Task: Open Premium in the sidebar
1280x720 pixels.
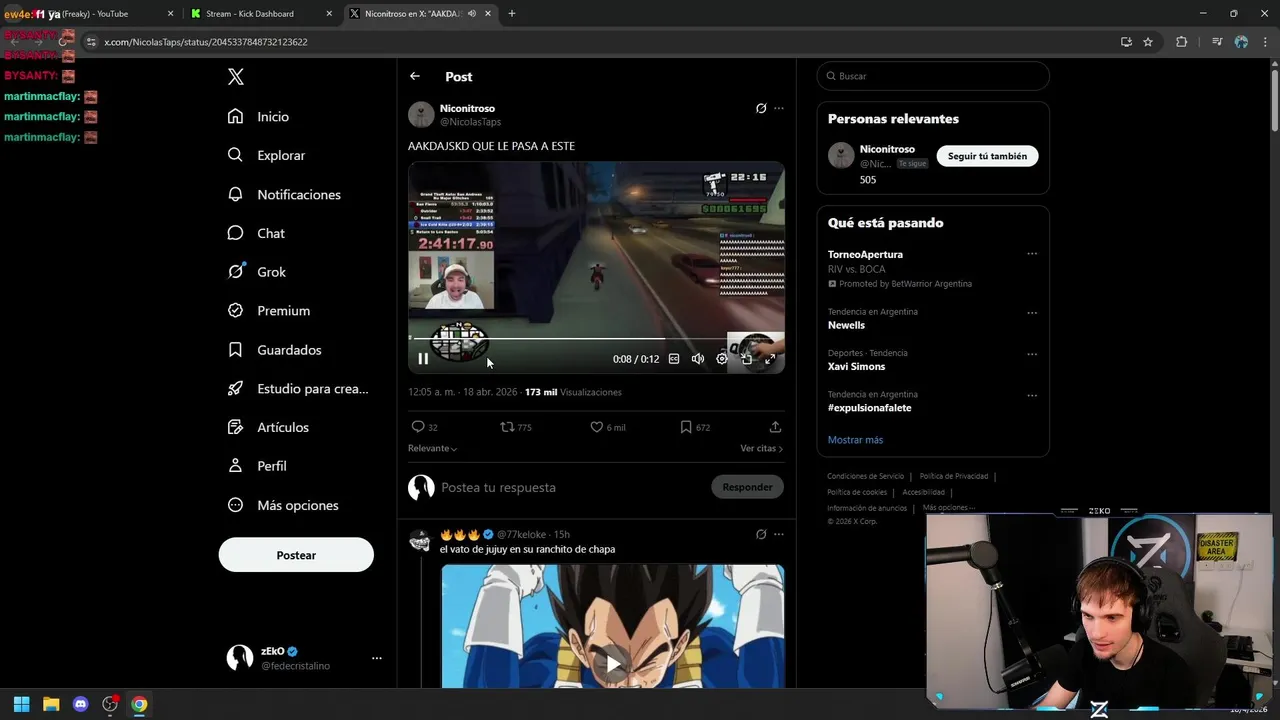Action: 268,311
